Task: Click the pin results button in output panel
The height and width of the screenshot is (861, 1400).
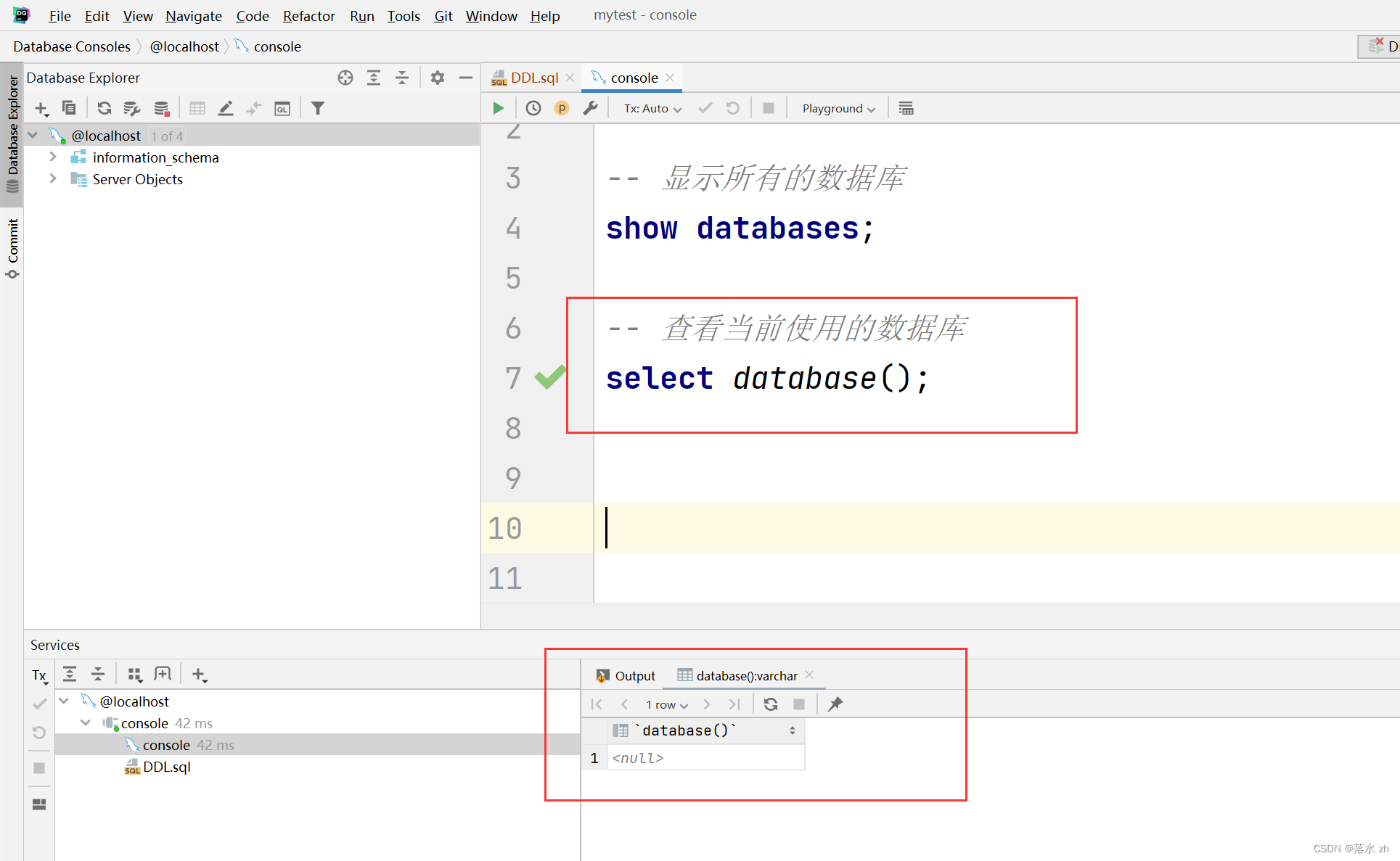Action: (836, 705)
